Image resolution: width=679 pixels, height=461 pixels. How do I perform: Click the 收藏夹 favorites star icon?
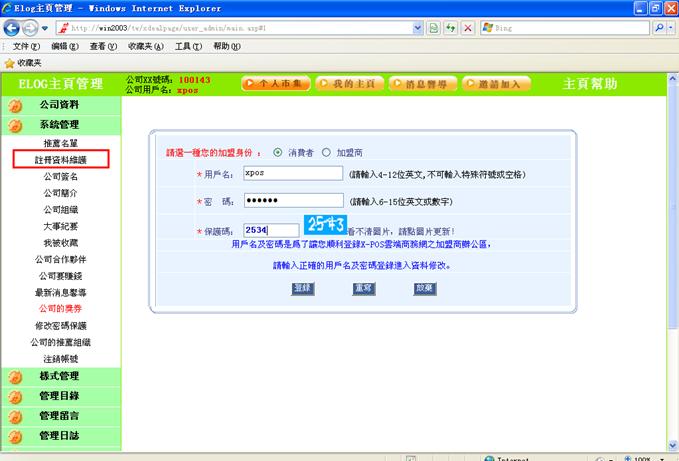(9, 62)
